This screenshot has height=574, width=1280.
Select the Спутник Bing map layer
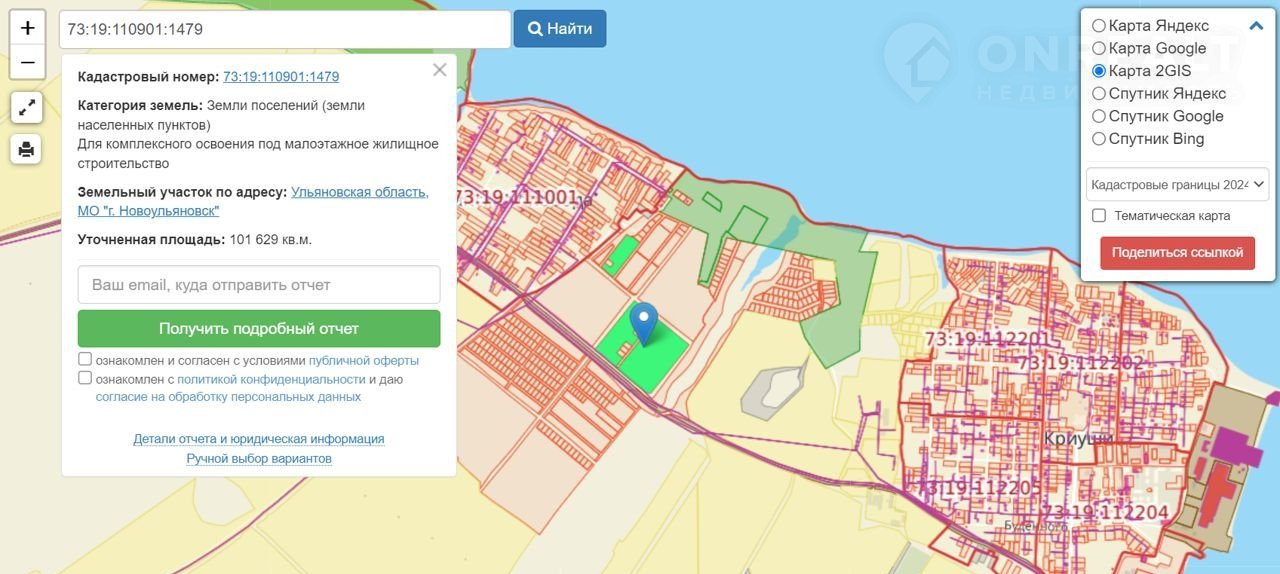coord(1099,139)
